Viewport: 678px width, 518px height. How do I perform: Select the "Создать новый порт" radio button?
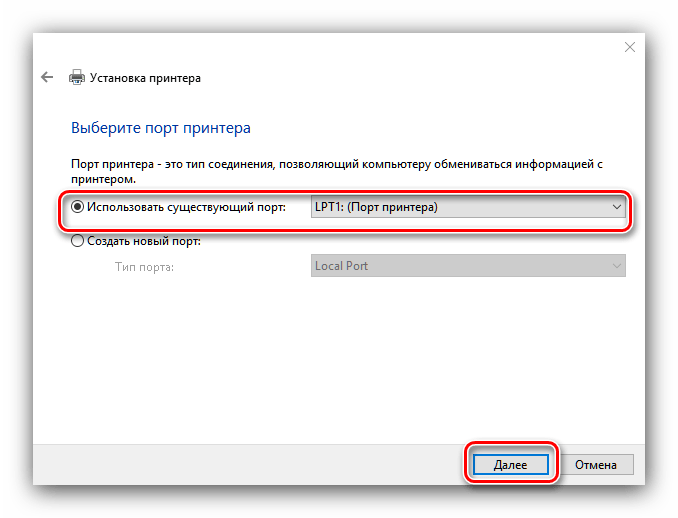[x=78, y=241]
